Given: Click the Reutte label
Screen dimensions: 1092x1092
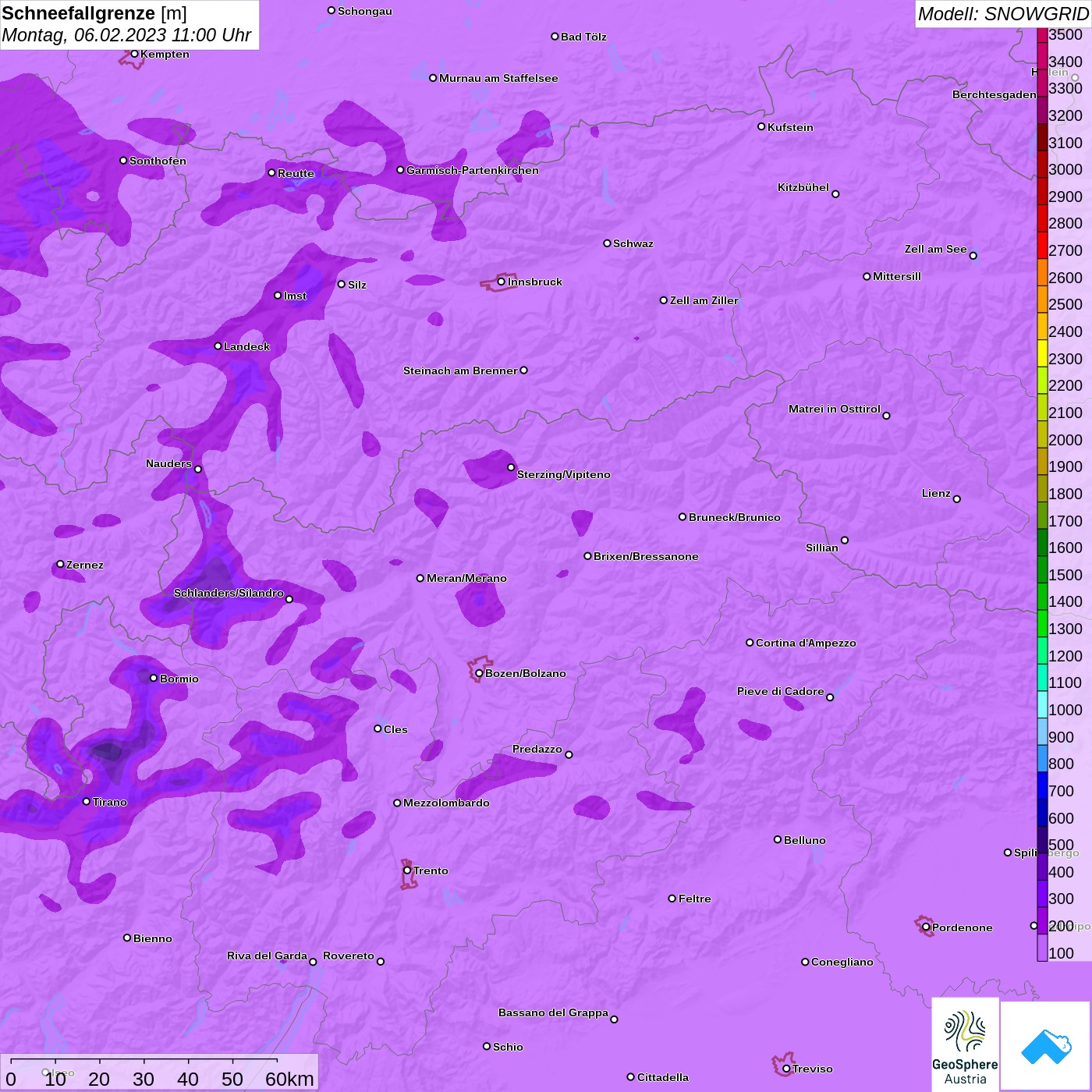Looking at the screenshot, I should coord(296,173).
